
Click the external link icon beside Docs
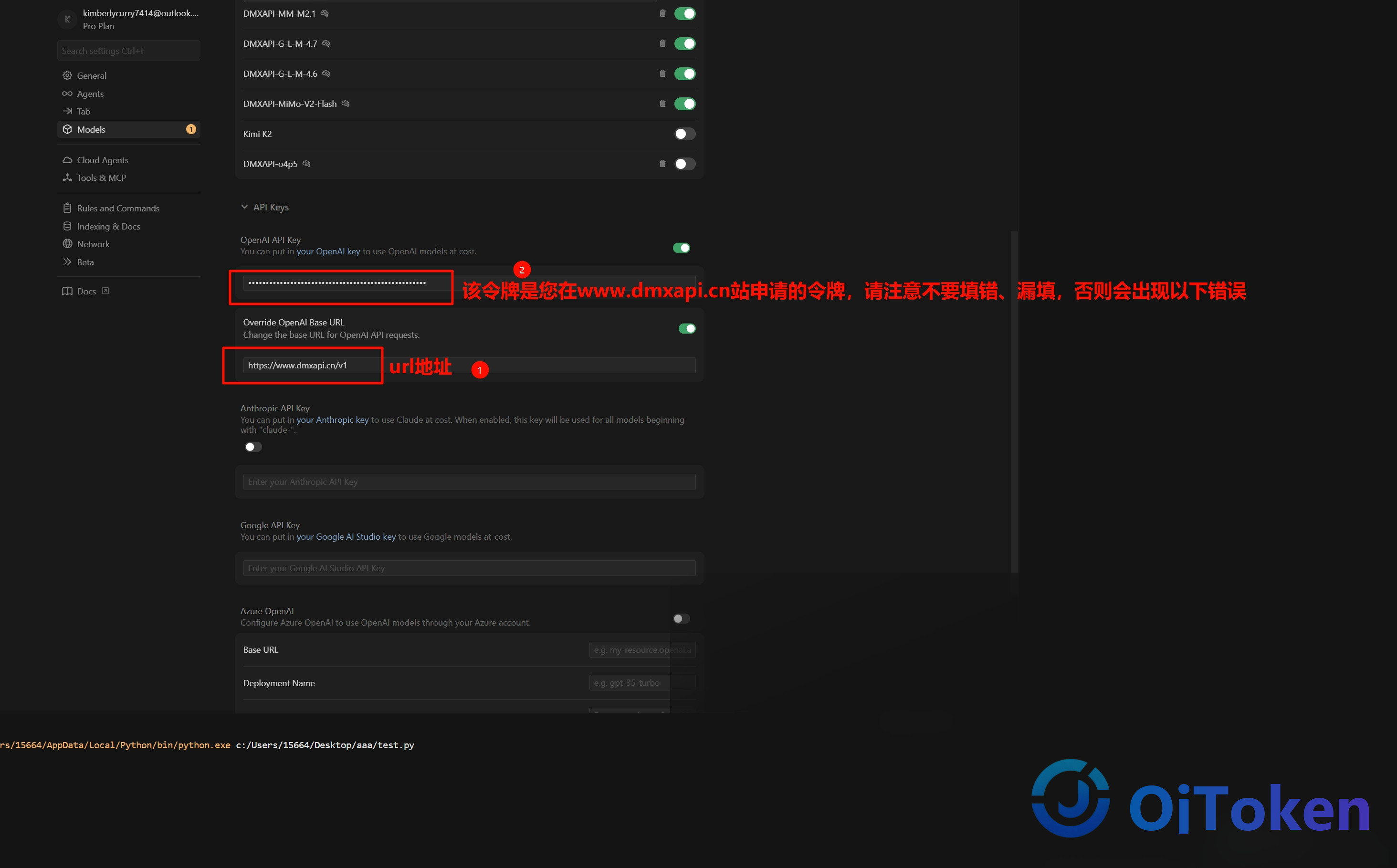pos(105,291)
